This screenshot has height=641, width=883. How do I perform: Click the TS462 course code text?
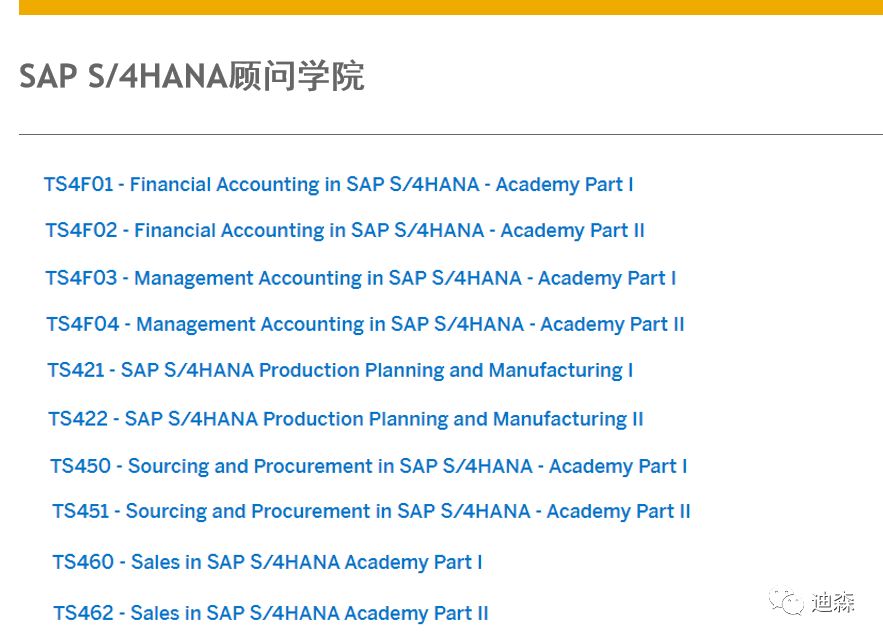pyautogui.click(x=84, y=613)
